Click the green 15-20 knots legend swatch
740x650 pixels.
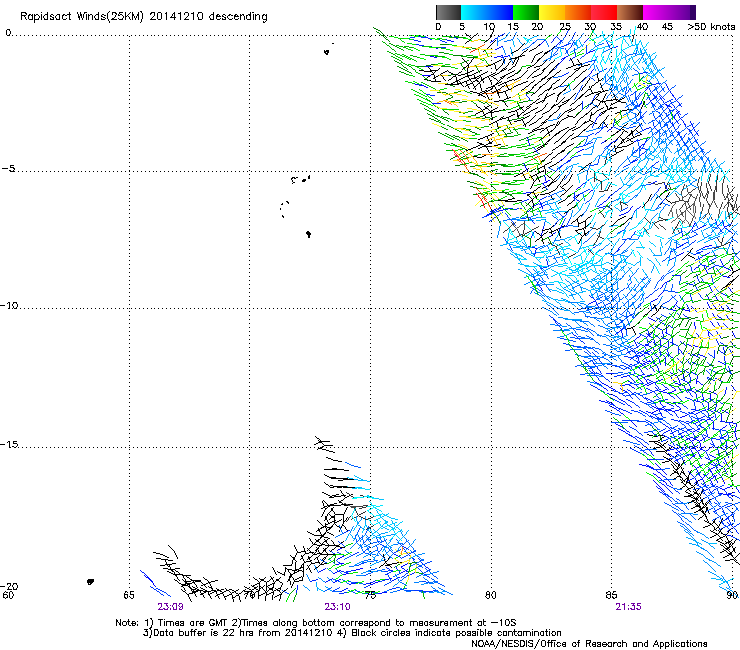tap(526, 12)
